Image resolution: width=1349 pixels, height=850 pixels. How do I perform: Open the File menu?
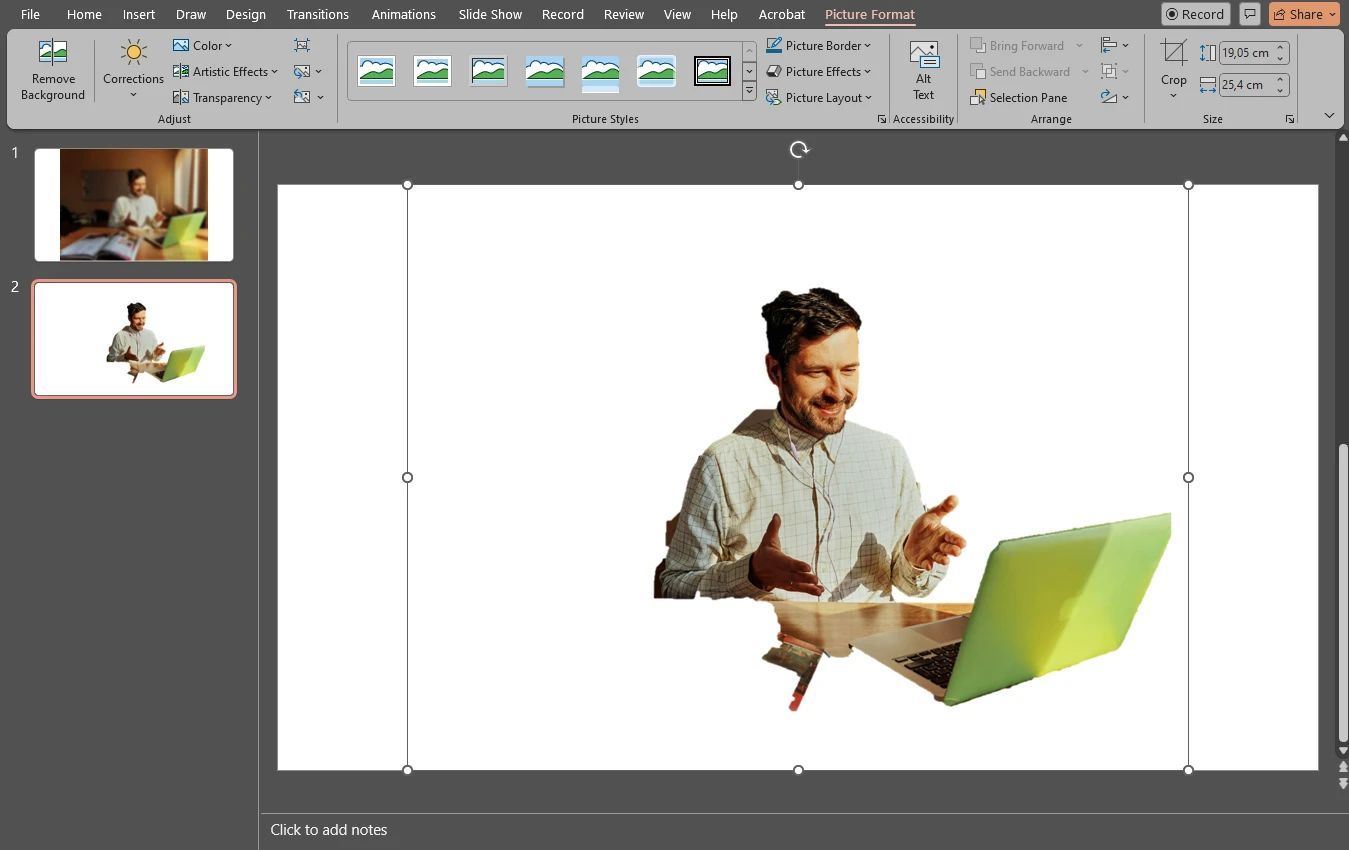point(31,14)
